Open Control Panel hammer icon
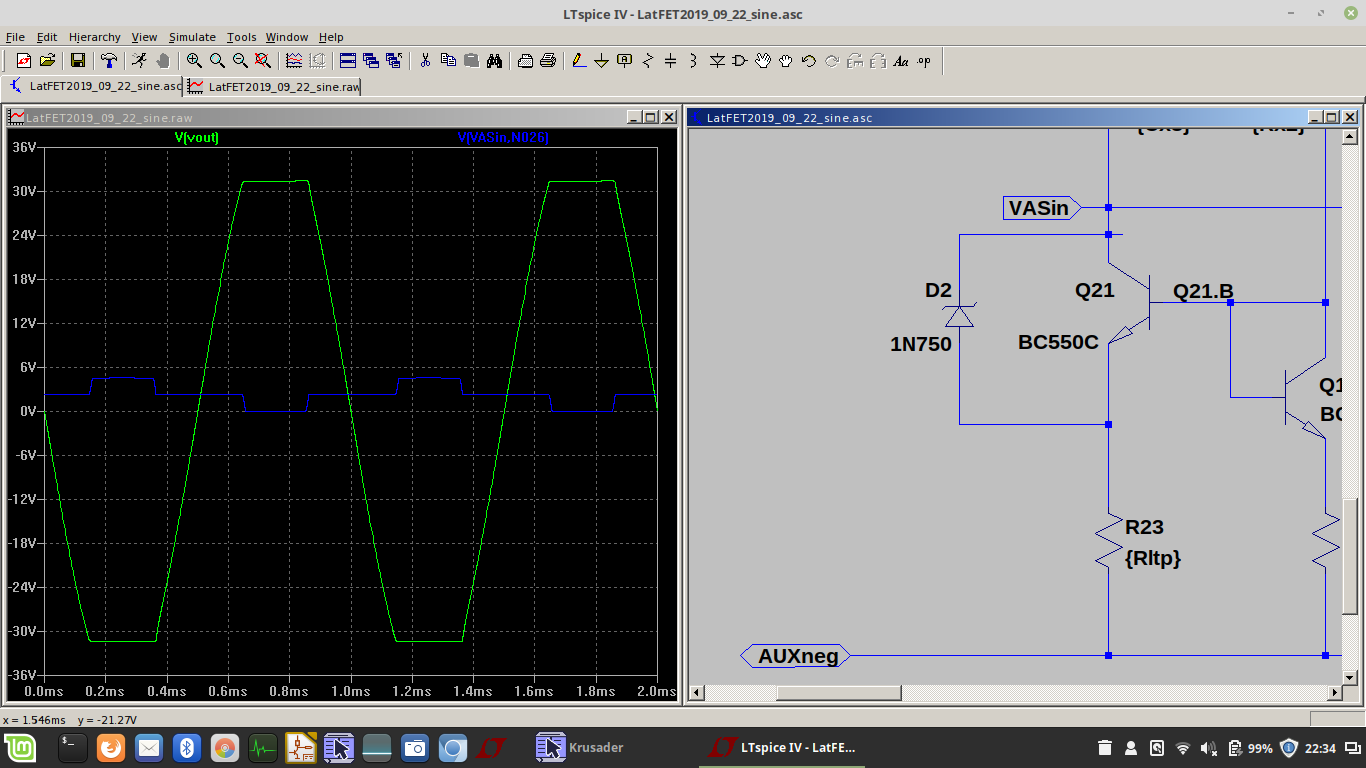The height and width of the screenshot is (768, 1366). (x=108, y=61)
